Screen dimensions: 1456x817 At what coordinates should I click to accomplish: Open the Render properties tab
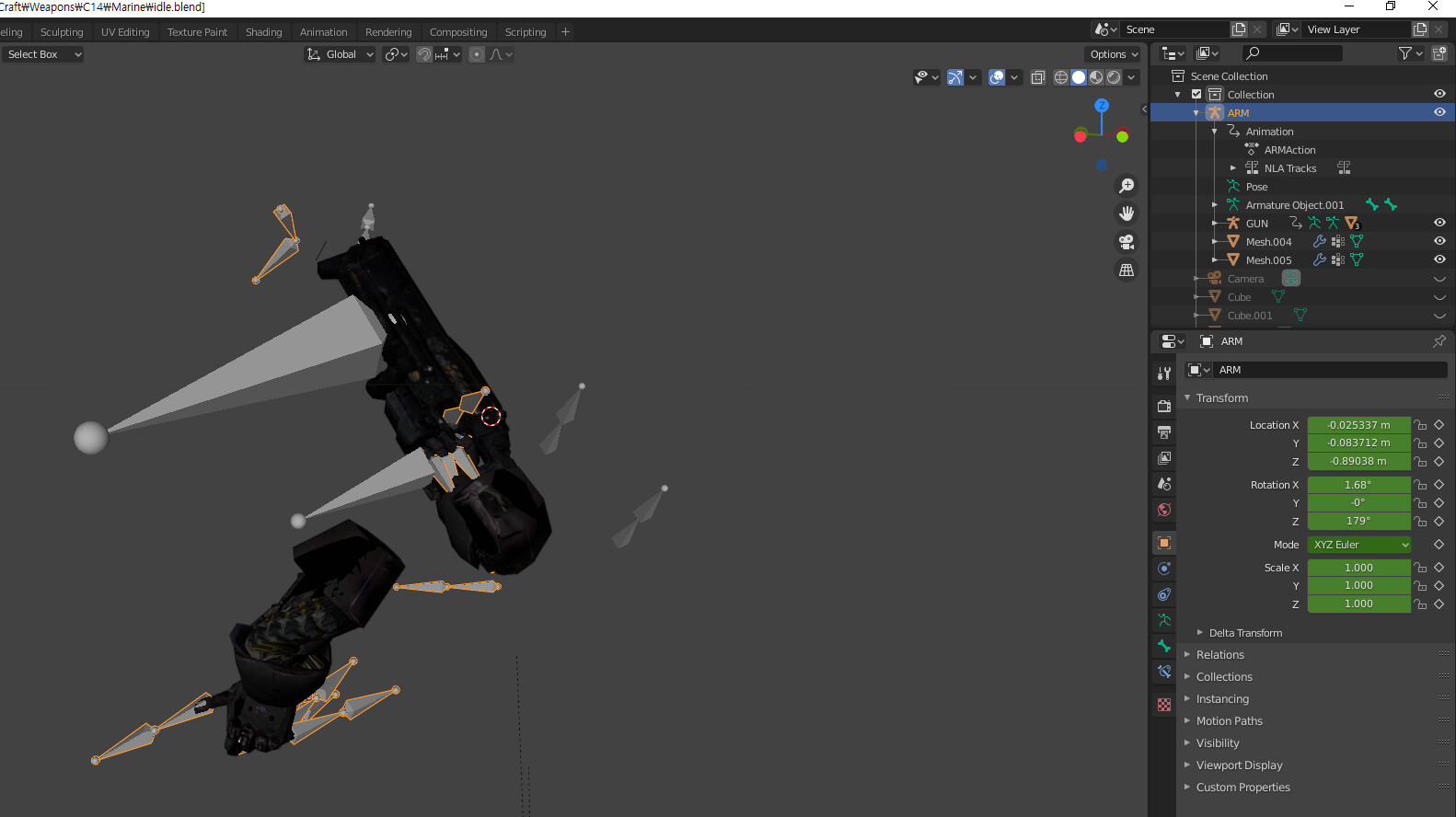pyautogui.click(x=1164, y=406)
